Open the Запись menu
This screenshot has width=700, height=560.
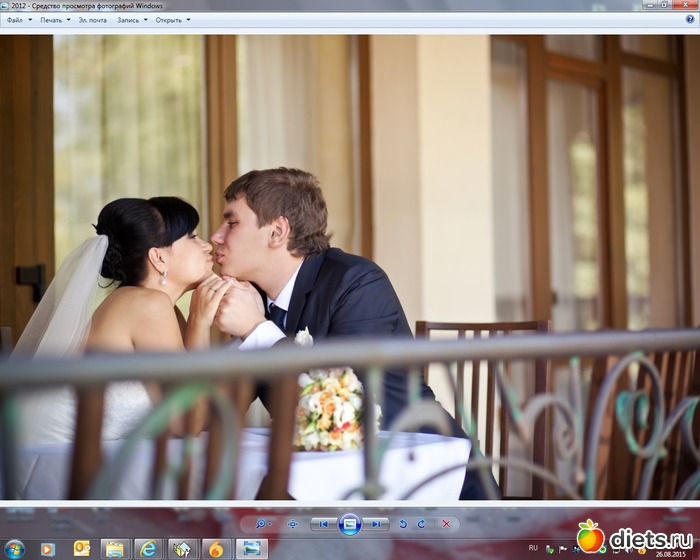point(131,20)
